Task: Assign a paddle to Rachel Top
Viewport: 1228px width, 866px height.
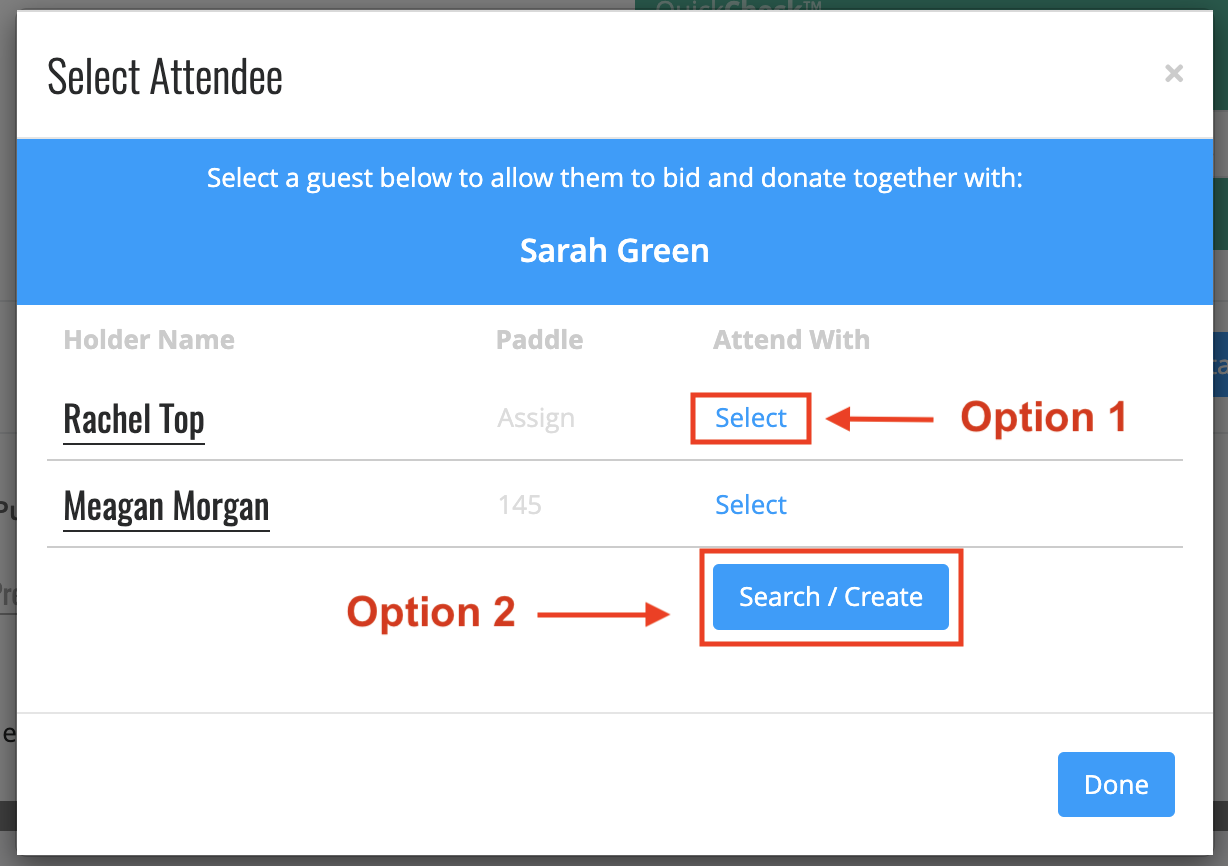Action: [536, 418]
